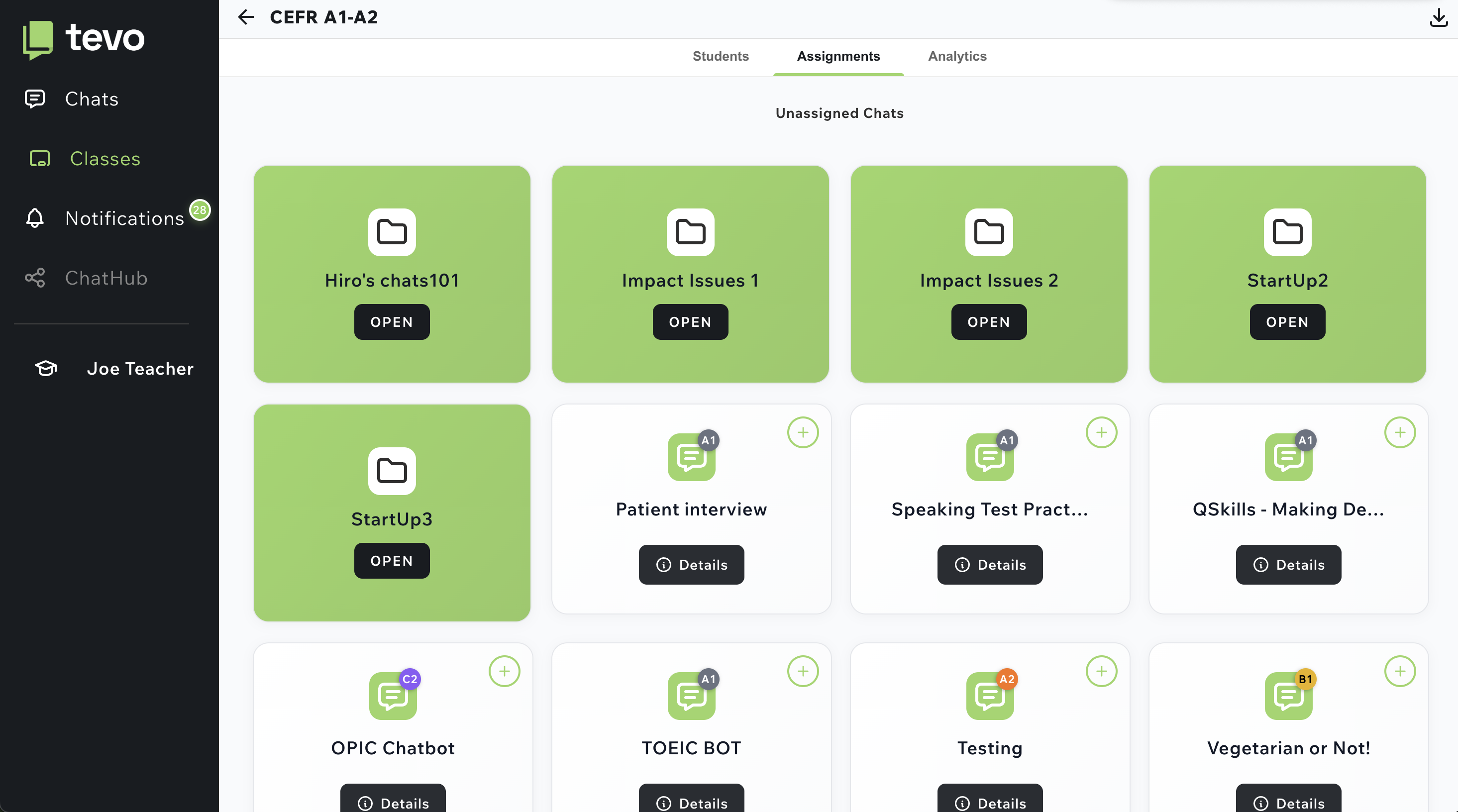Click the Vegetarian or Not! chat icon
This screenshot has height=812, width=1458.
tap(1288, 696)
